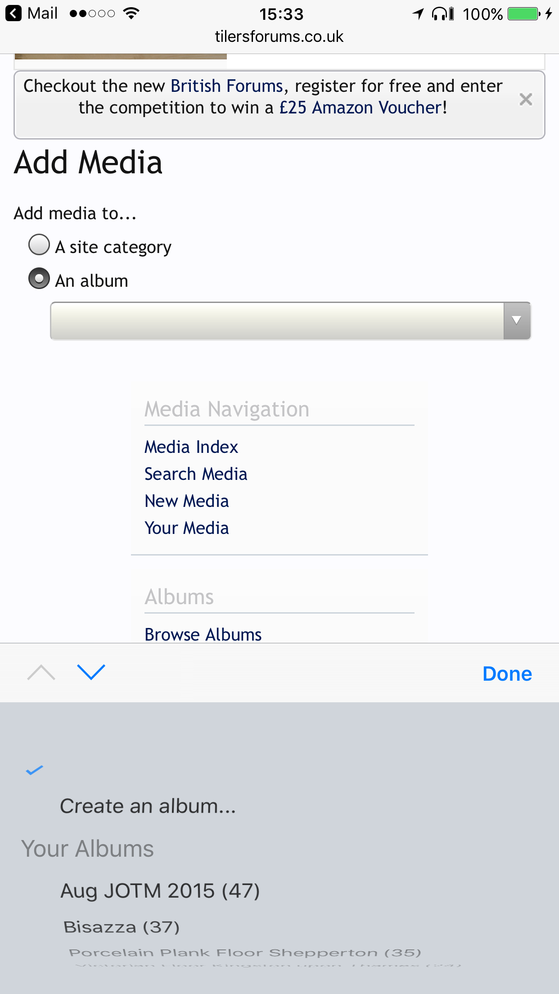Open the Search Media link
This screenshot has height=994, width=559.
(x=196, y=474)
